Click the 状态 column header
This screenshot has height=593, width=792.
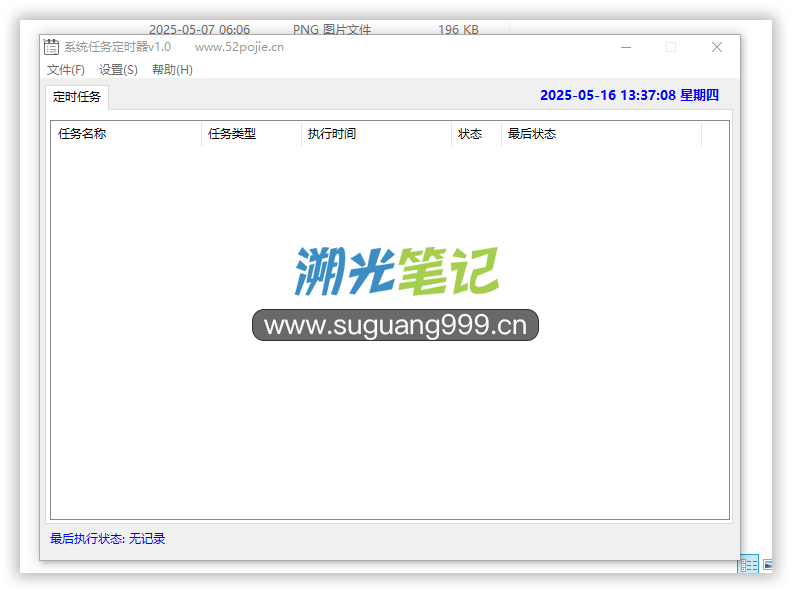pos(476,134)
